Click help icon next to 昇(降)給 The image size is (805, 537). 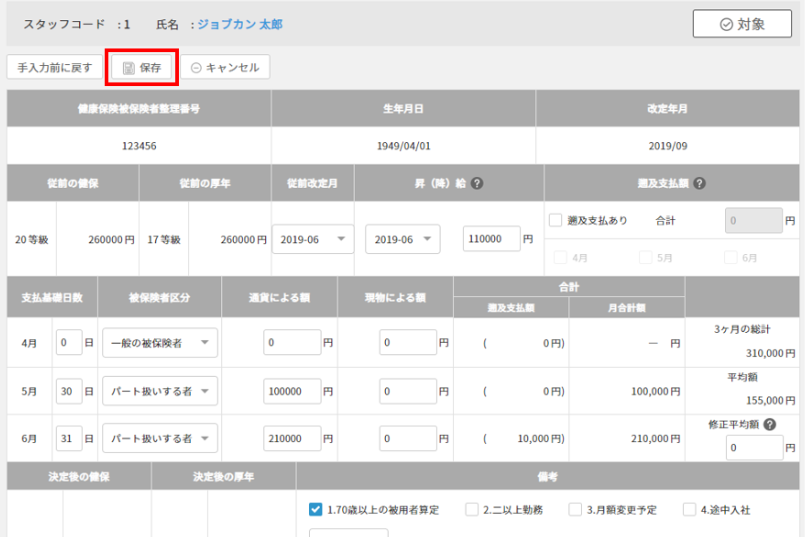[x=477, y=183]
